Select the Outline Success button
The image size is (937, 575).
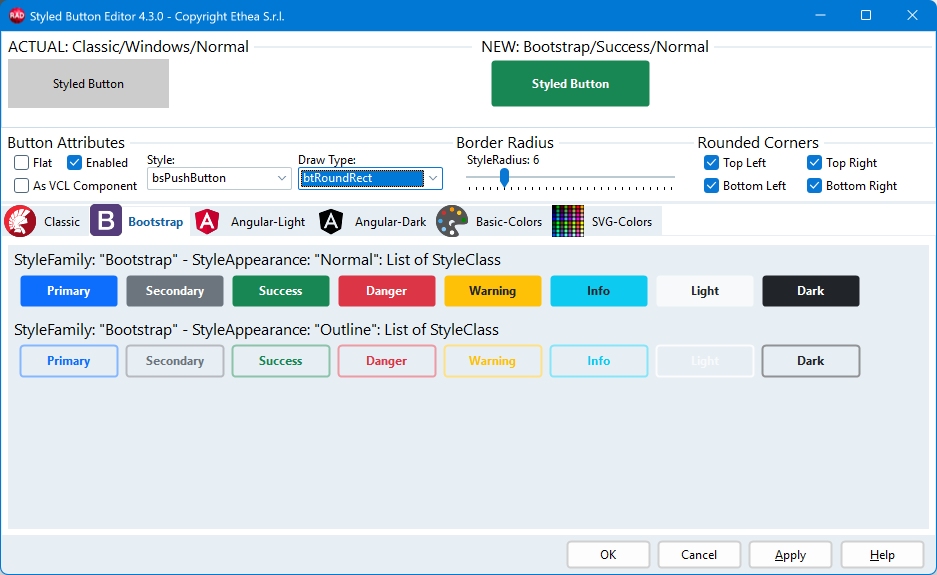click(281, 361)
